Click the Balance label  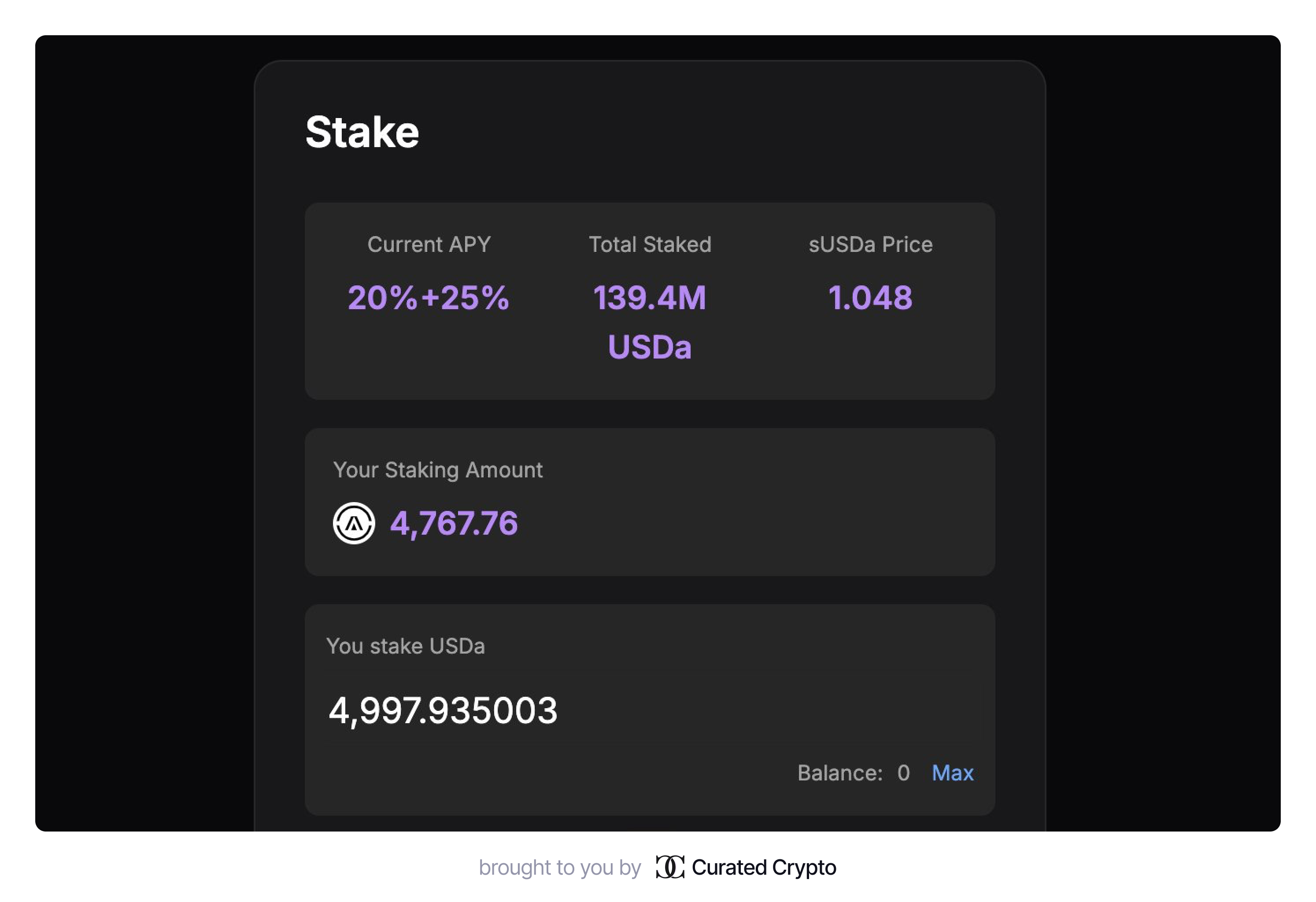(840, 773)
